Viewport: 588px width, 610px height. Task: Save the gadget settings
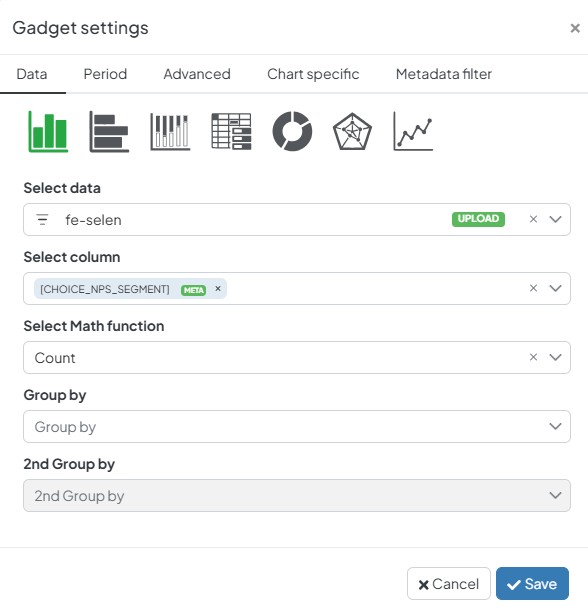click(x=532, y=584)
